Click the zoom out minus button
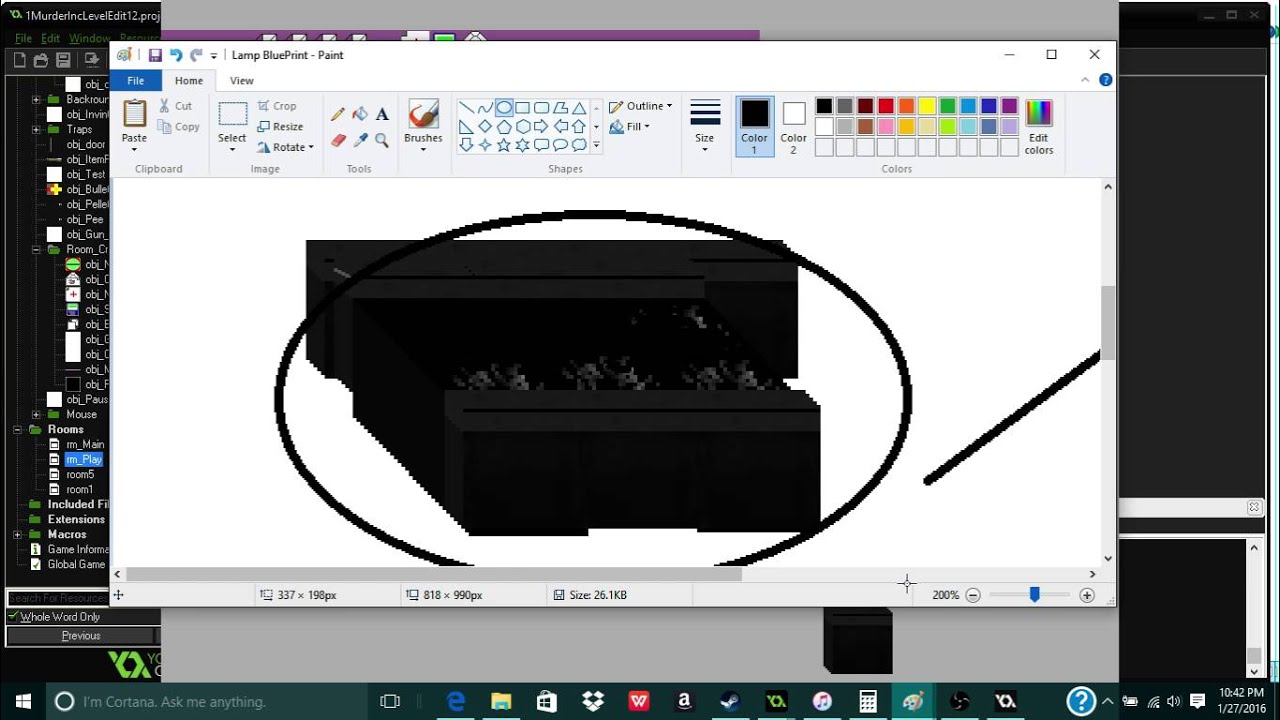The image size is (1280, 720). pos(973,595)
